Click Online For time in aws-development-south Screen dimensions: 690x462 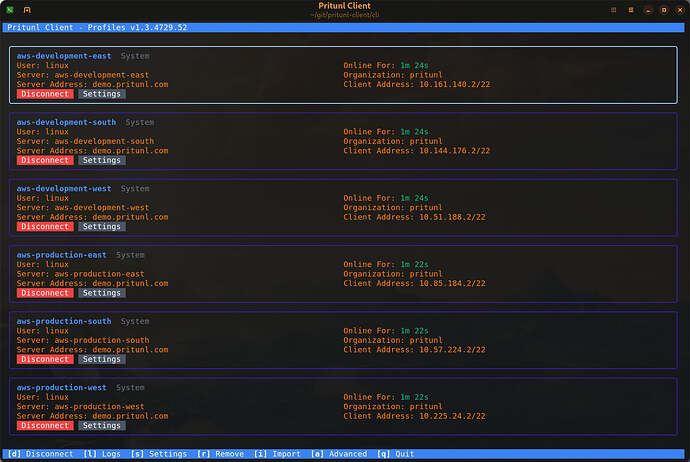414,132
